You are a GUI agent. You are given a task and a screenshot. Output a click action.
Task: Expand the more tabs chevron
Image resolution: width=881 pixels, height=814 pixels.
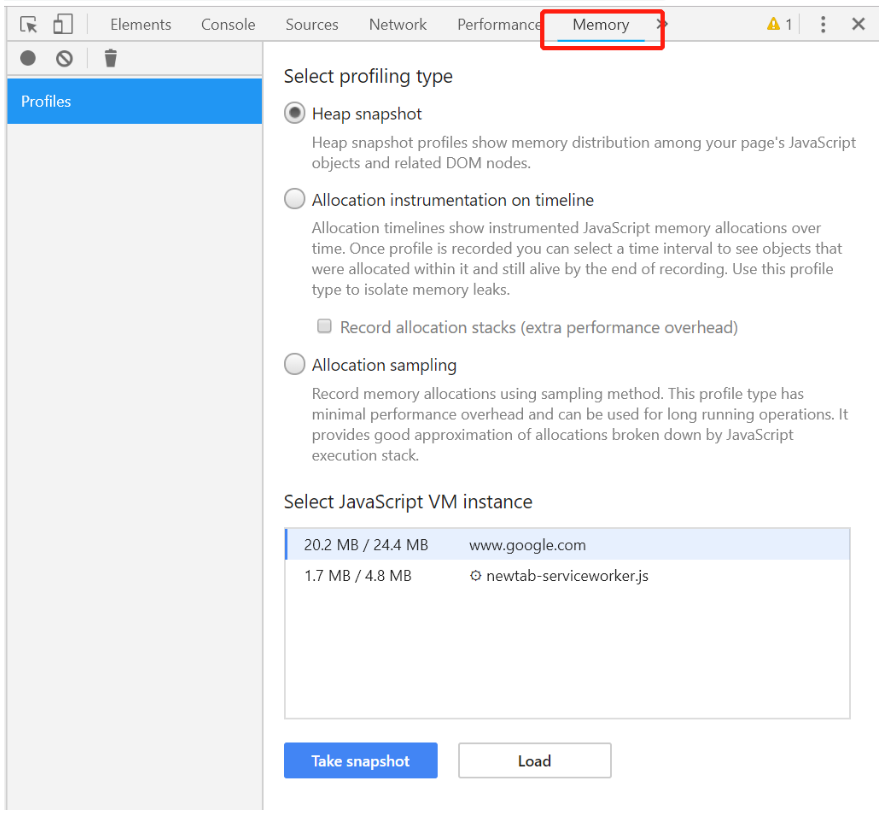(662, 24)
